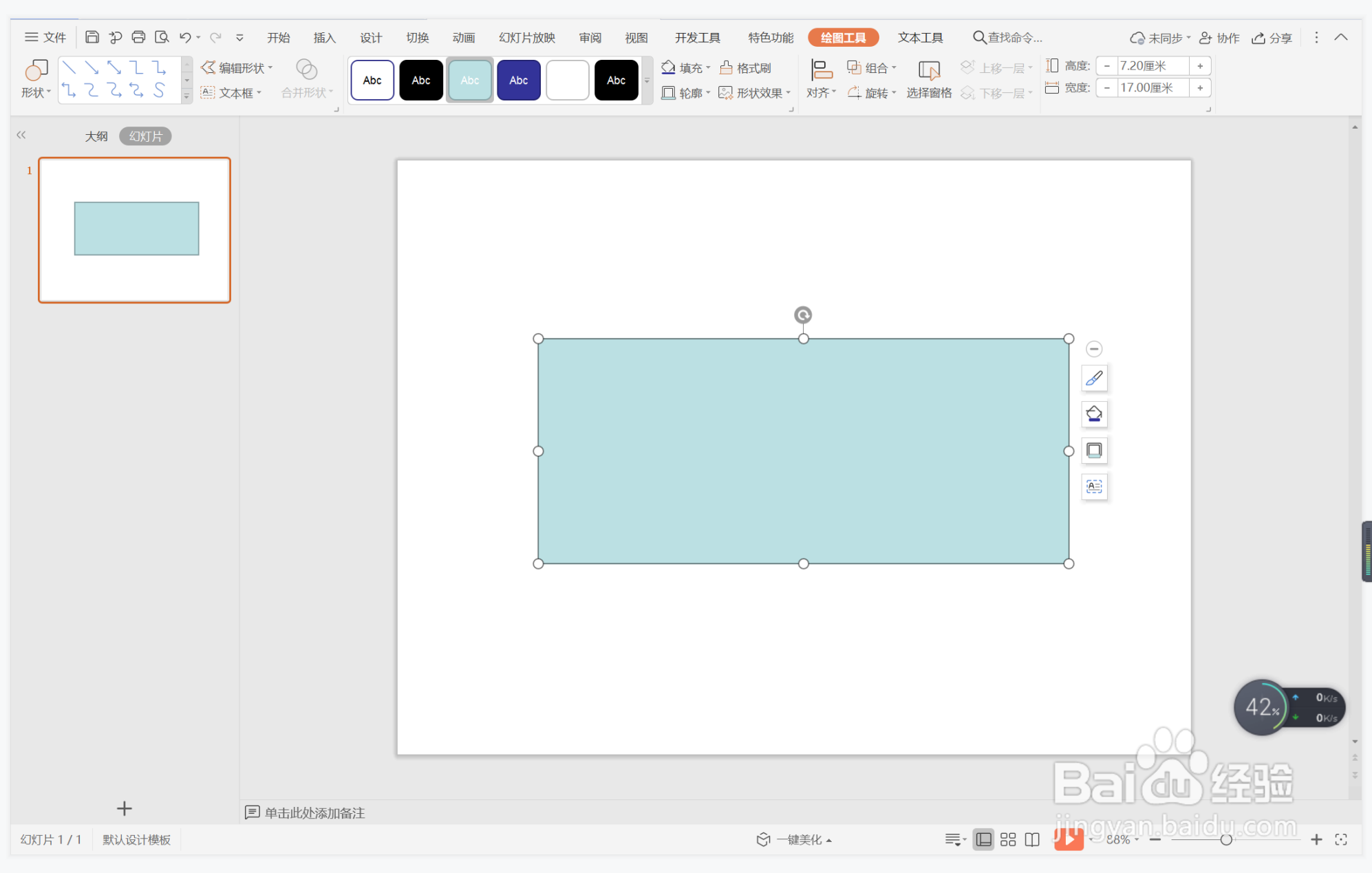Image resolution: width=1372 pixels, height=873 pixels.
Task: Expand the Fill (填充) dropdown
Action: 708,67
